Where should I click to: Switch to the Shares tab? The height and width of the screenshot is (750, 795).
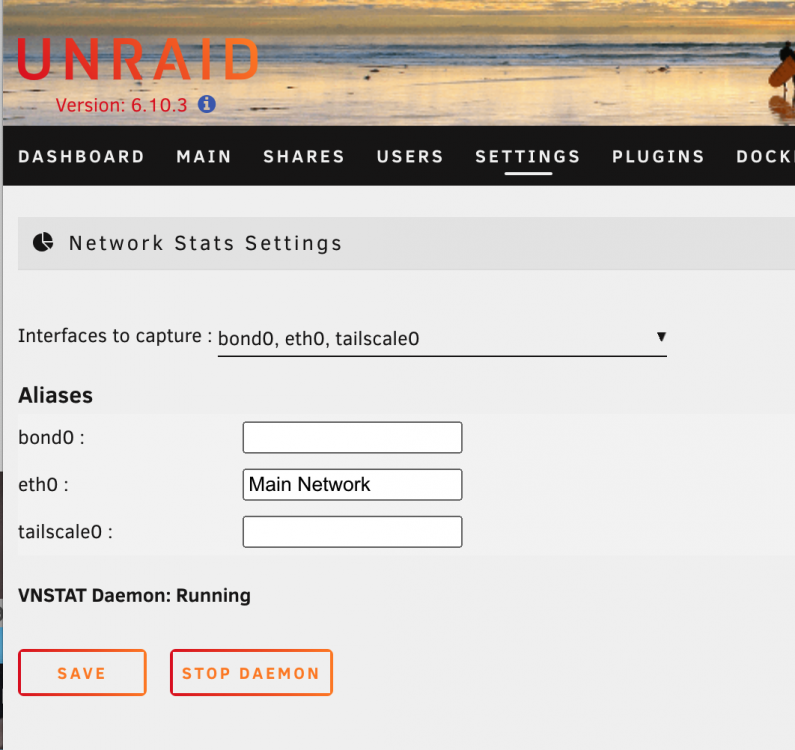304,157
